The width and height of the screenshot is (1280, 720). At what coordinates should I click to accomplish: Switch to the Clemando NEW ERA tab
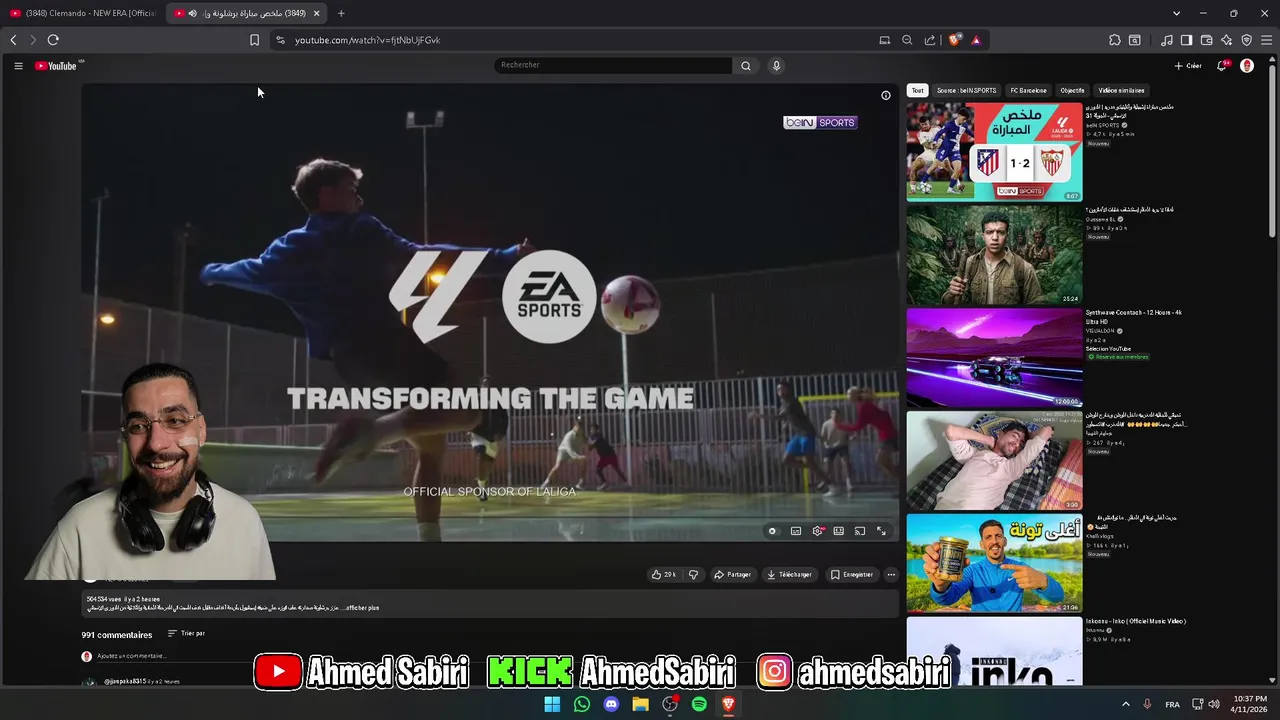point(84,13)
